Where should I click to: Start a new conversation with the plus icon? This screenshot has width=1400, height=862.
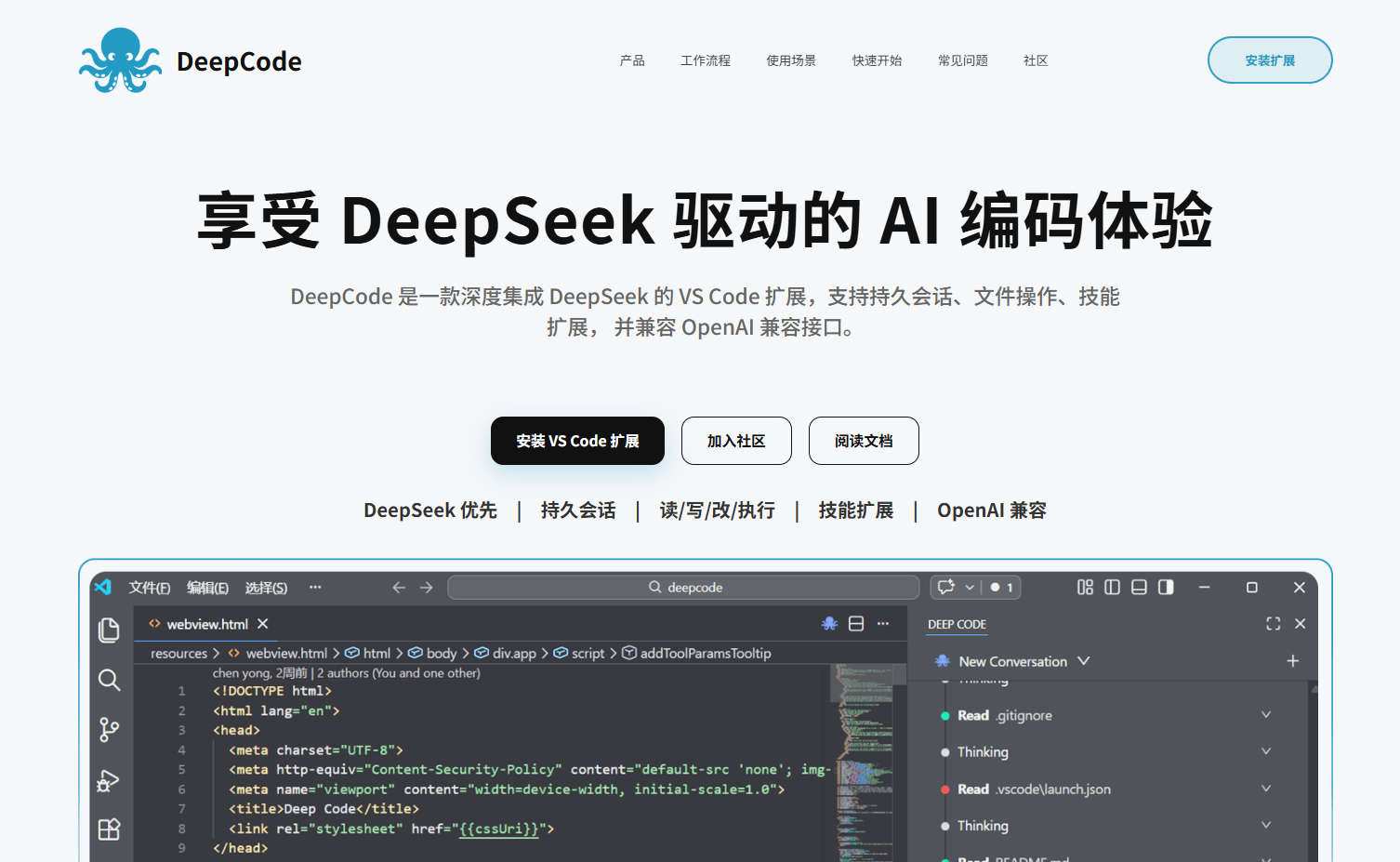(1293, 660)
